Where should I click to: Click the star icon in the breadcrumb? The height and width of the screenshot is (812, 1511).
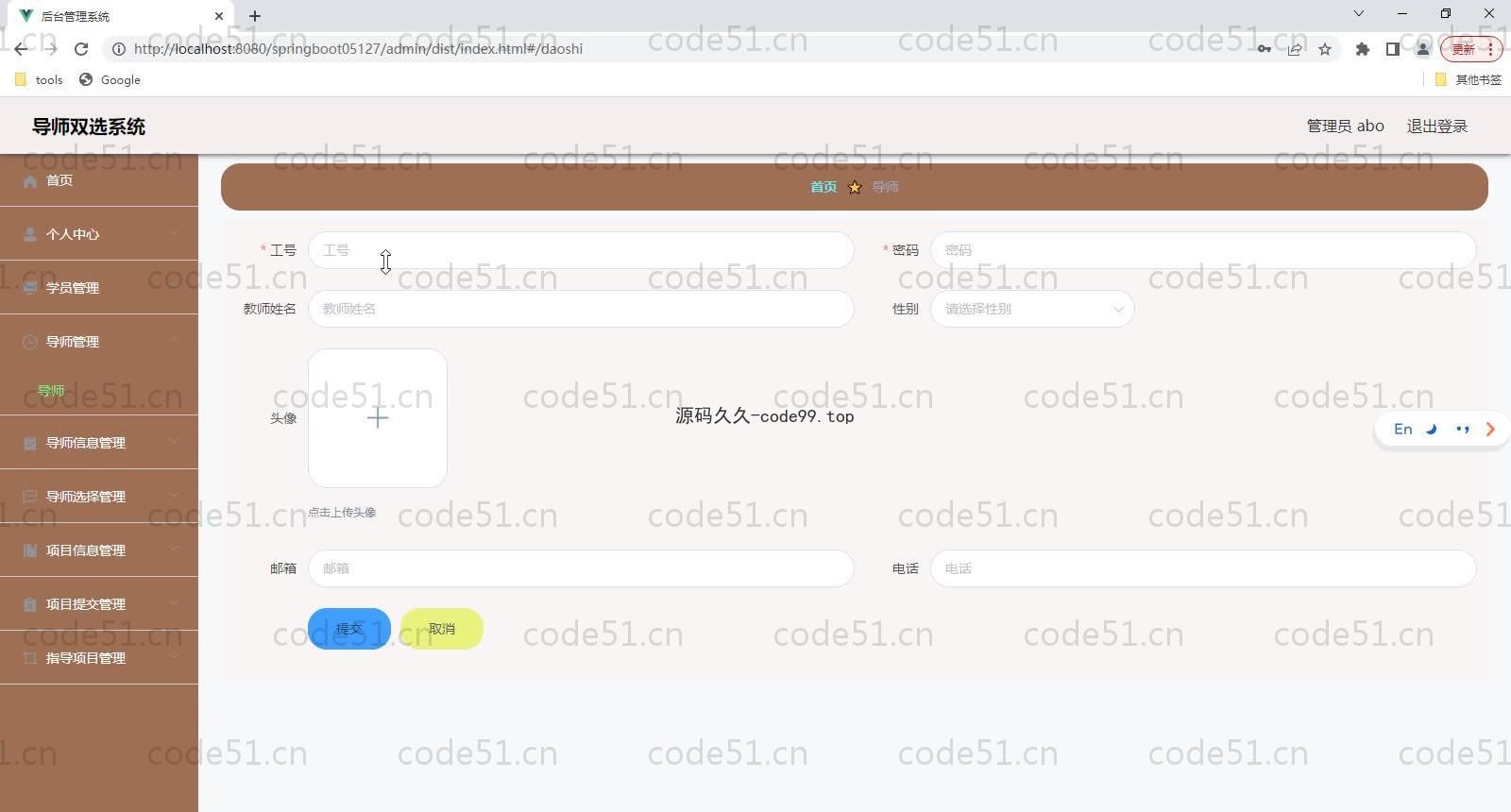coord(855,187)
